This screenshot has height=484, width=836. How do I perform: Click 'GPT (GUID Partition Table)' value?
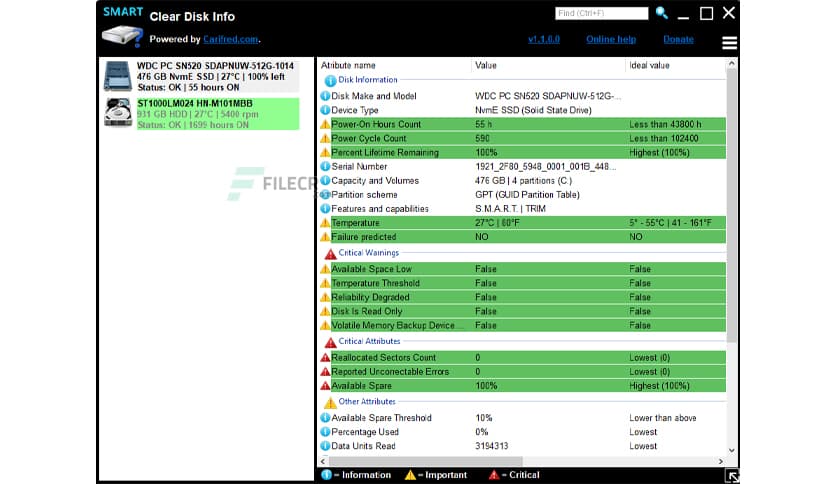(527, 195)
